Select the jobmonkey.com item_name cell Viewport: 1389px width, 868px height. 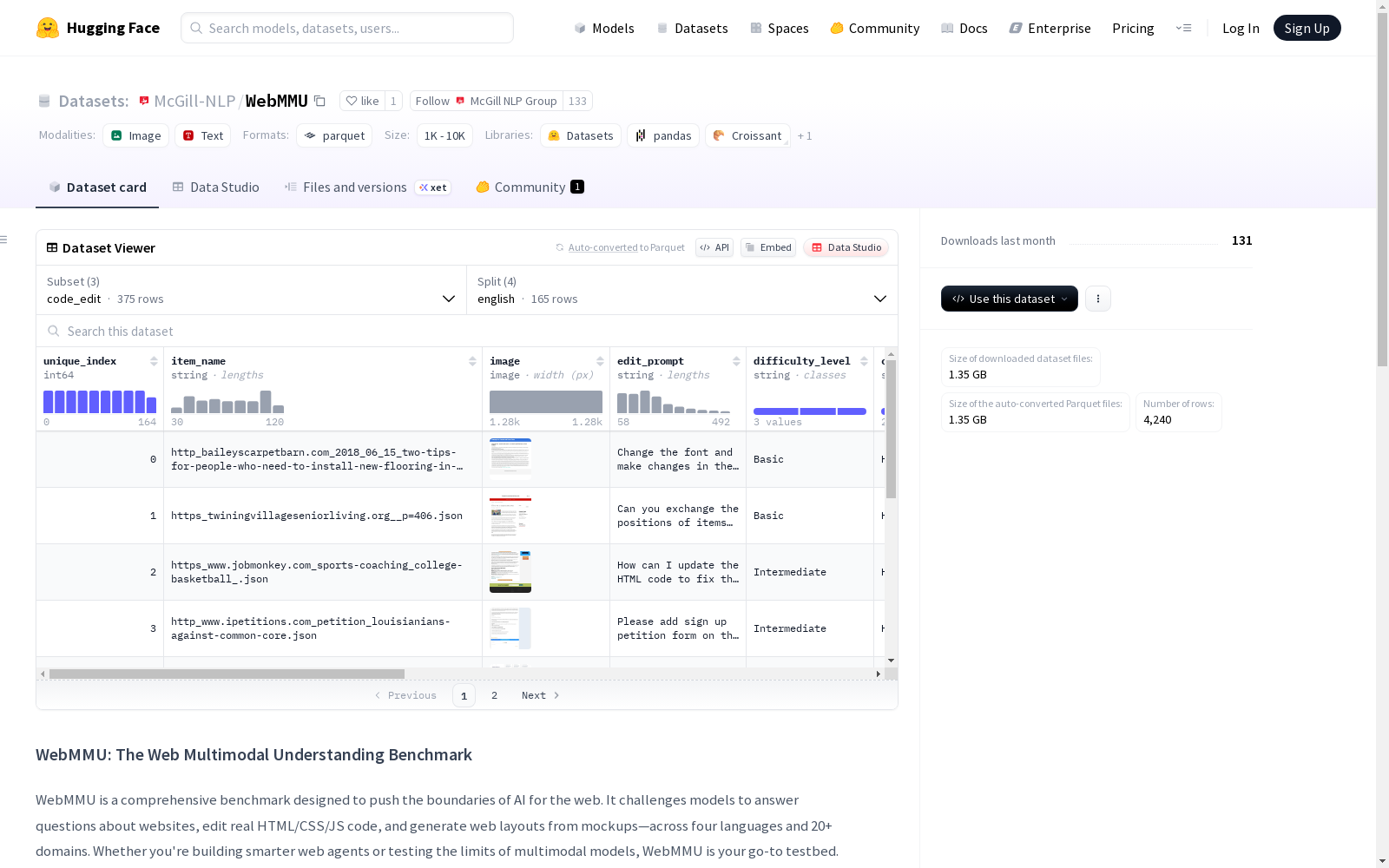(x=323, y=572)
